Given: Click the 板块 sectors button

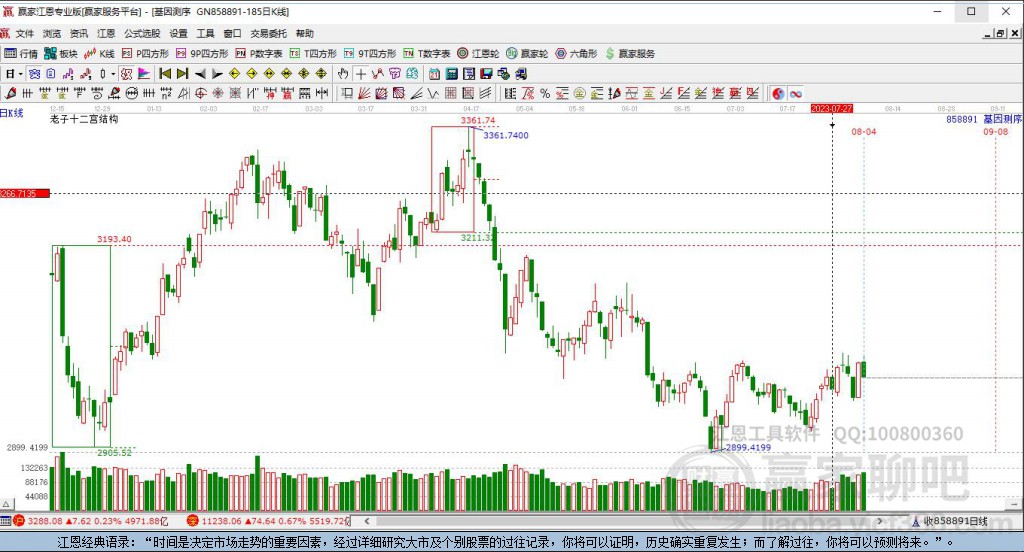Looking at the screenshot, I should pyautogui.click(x=61, y=54).
